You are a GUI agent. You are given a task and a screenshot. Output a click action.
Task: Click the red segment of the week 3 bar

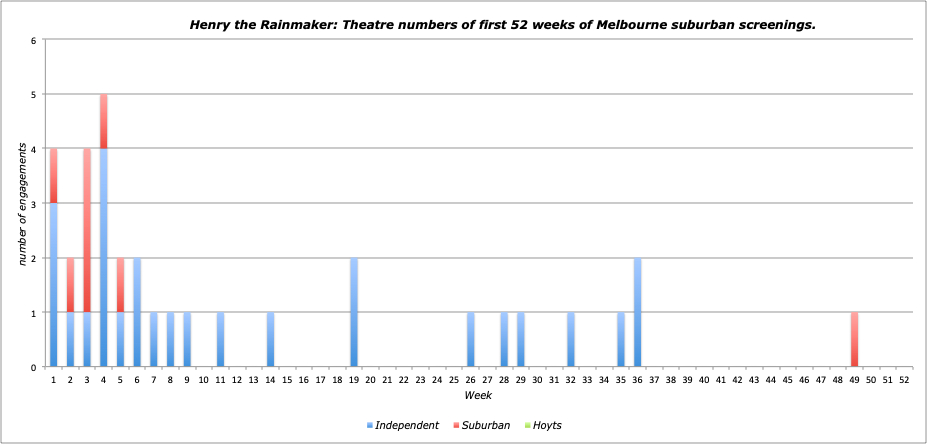(x=87, y=230)
